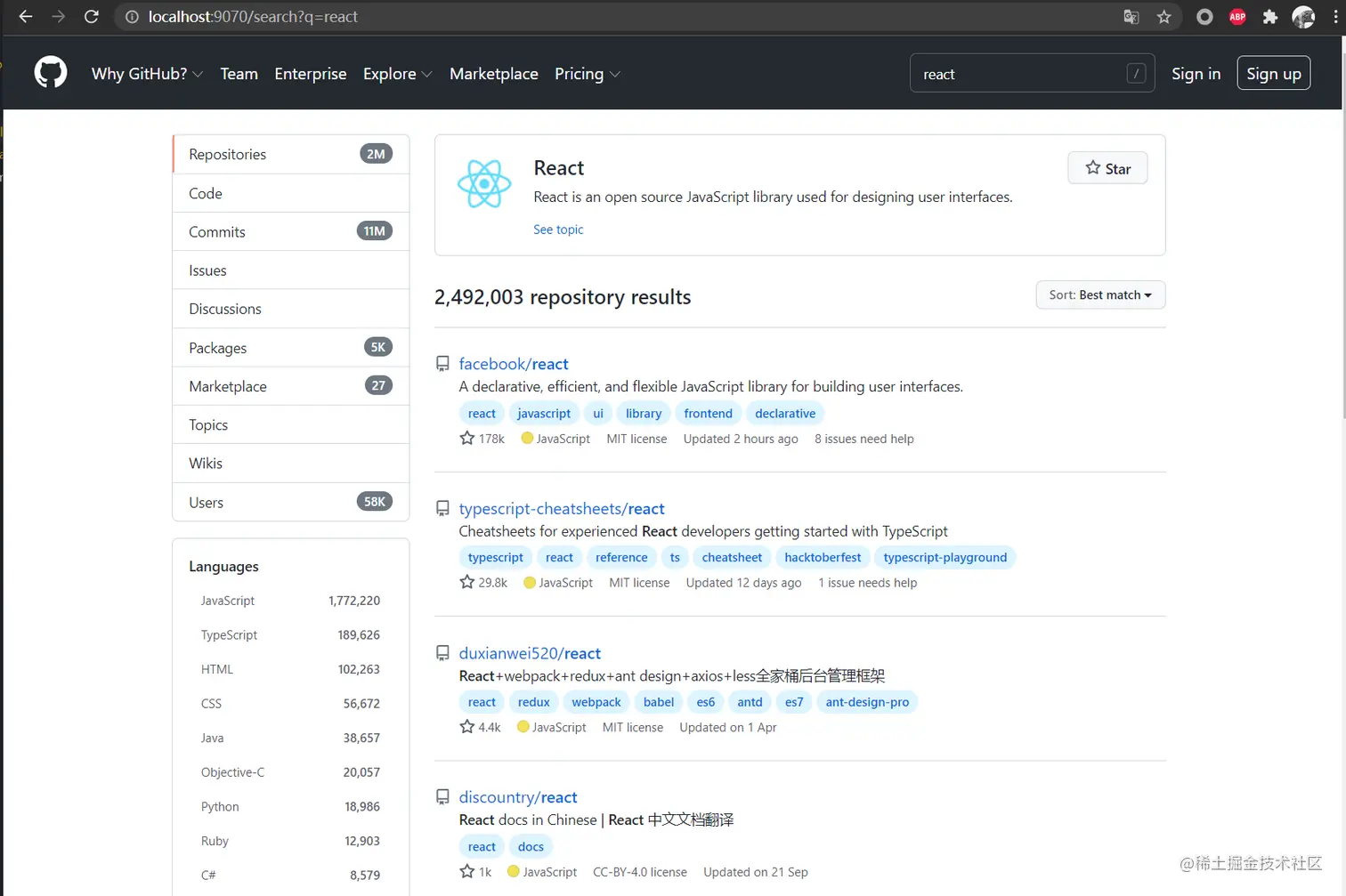Click the browser address bar URL
The height and width of the screenshot is (896, 1346).
(x=253, y=17)
